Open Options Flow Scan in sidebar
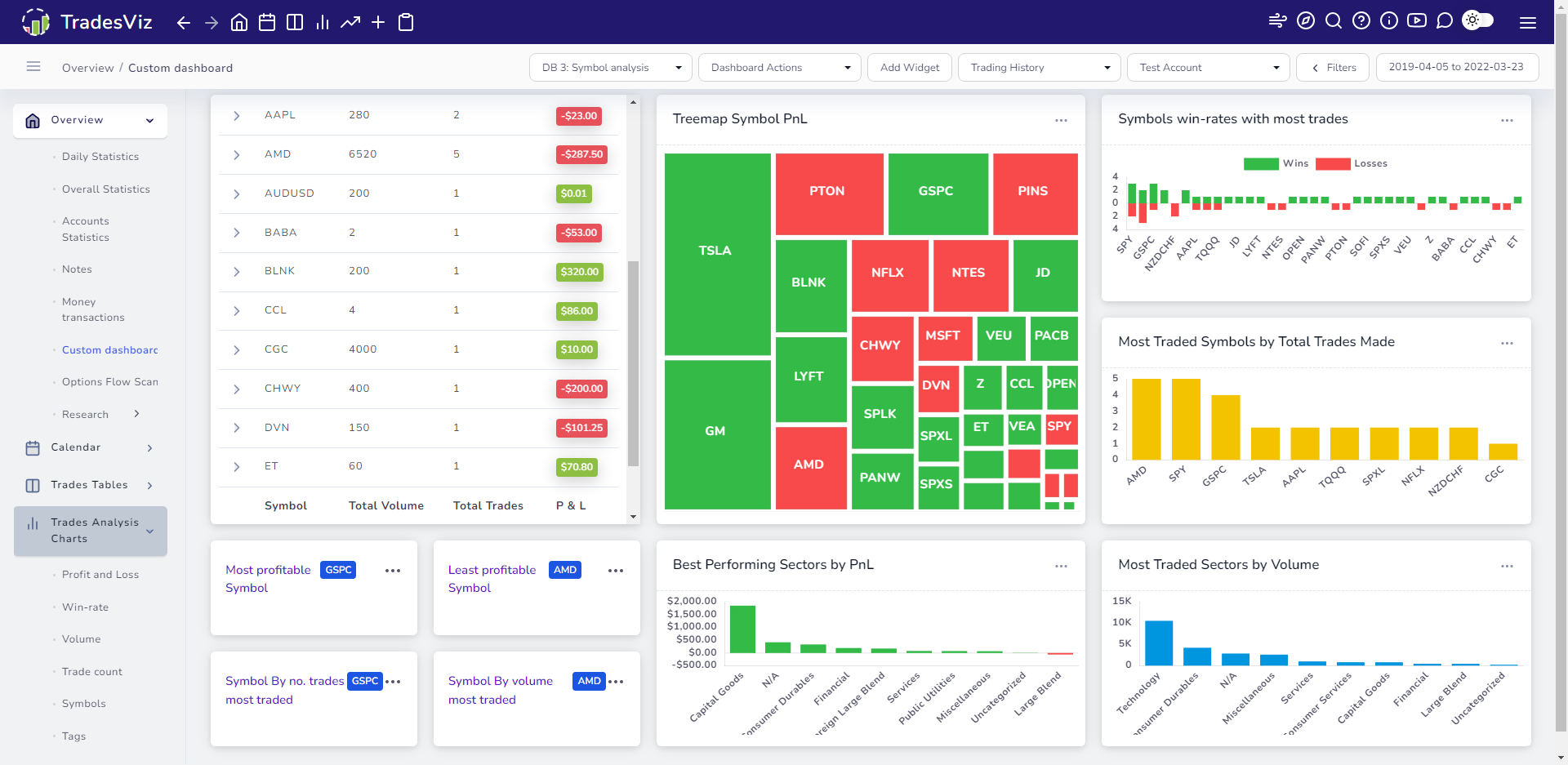1568x765 pixels. [x=110, y=382]
